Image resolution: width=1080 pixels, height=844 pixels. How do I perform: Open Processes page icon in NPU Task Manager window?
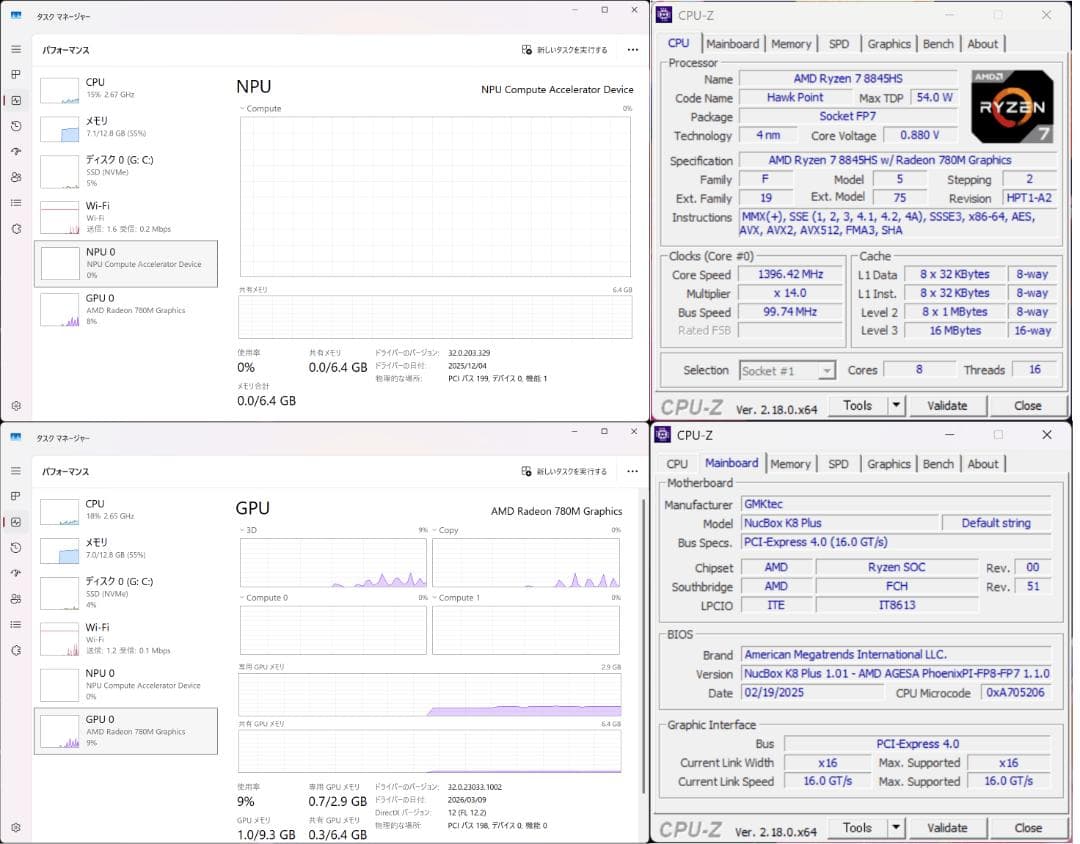pos(16,74)
